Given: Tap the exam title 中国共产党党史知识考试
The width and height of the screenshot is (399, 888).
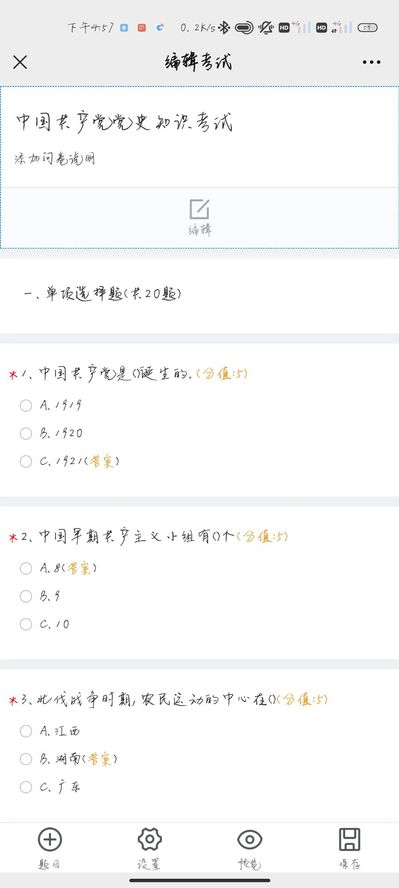Looking at the screenshot, I should [x=125, y=122].
